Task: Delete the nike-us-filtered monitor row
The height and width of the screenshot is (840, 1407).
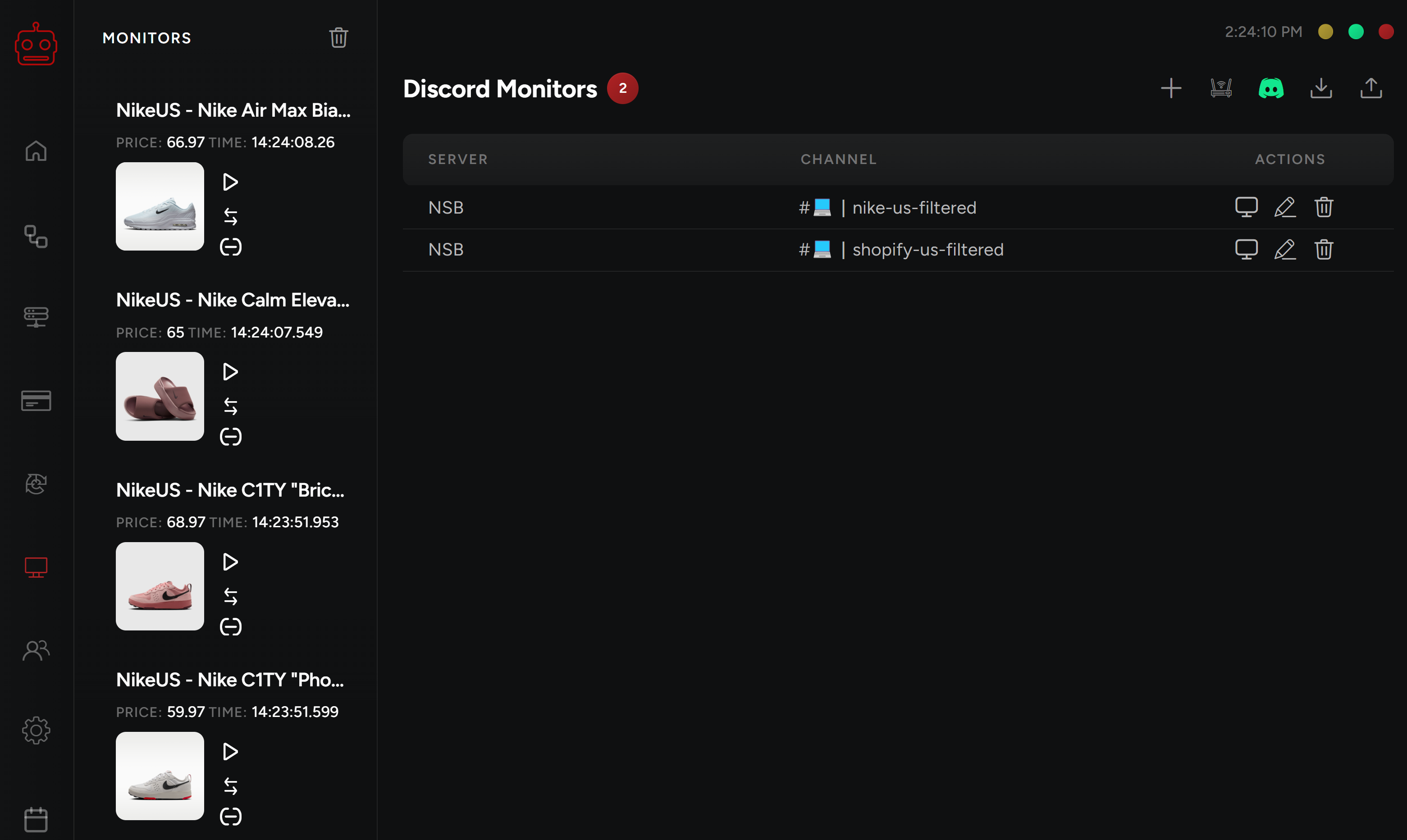Action: tap(1323, 207)
